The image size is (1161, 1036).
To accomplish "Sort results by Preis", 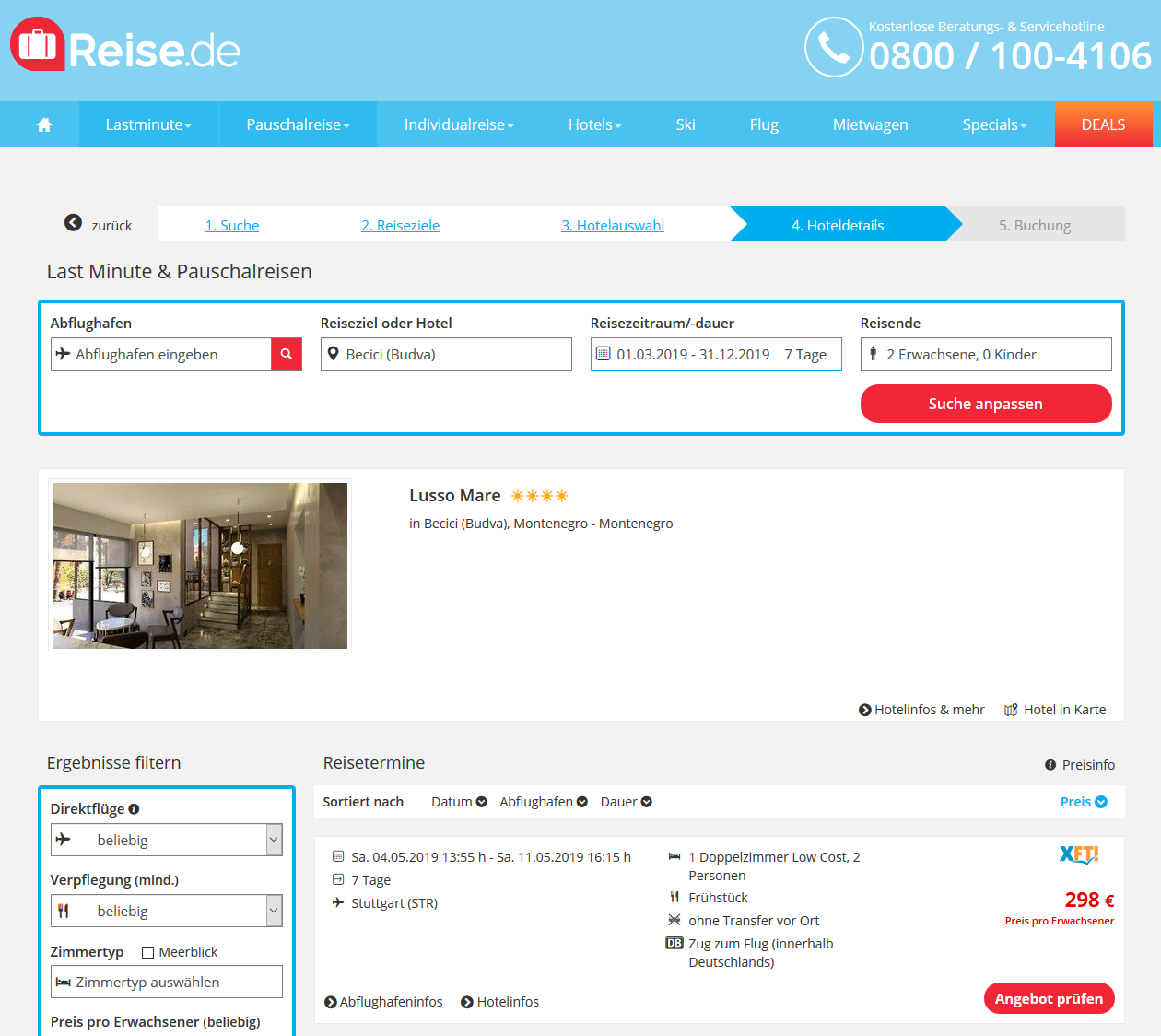I will [x=1084, y=802].
